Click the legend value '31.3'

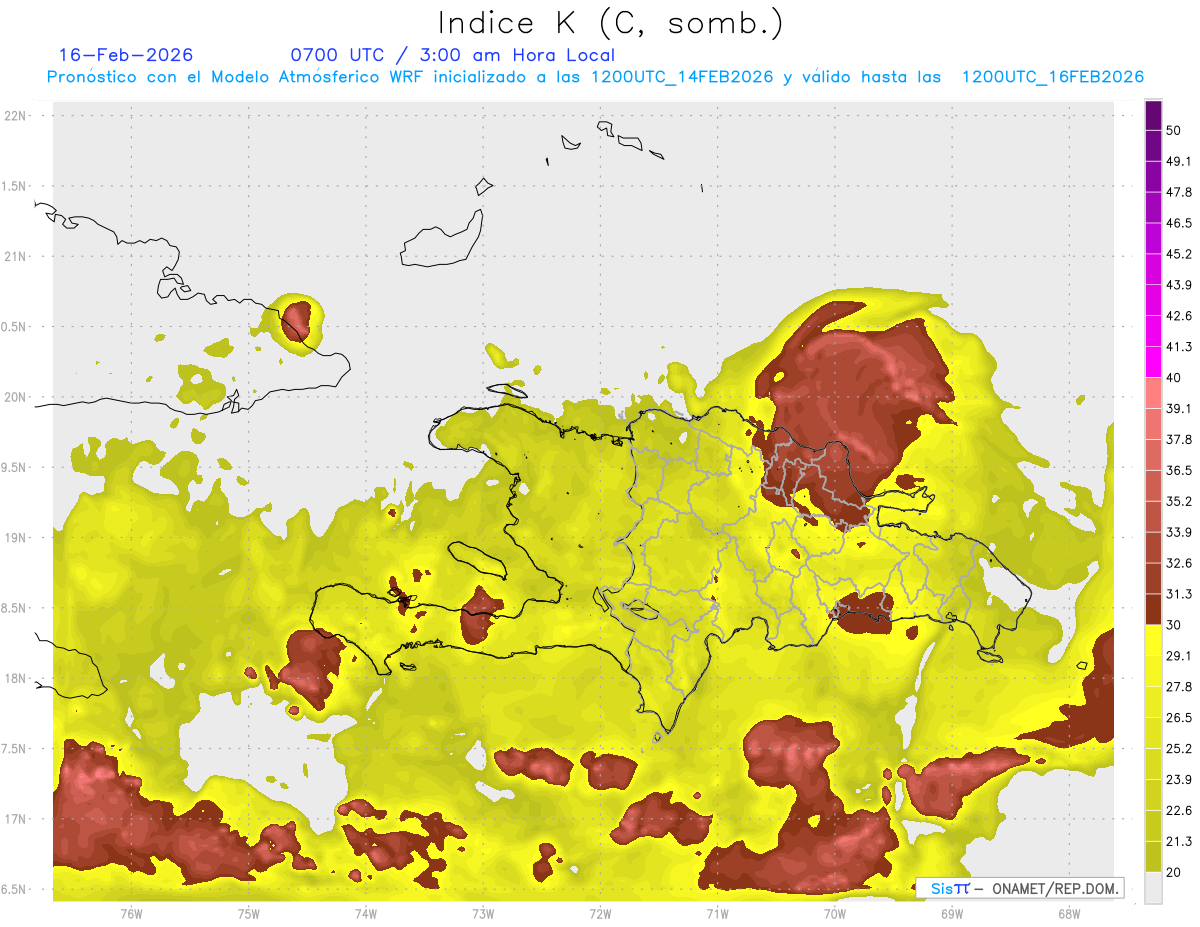pos(1179,594)
